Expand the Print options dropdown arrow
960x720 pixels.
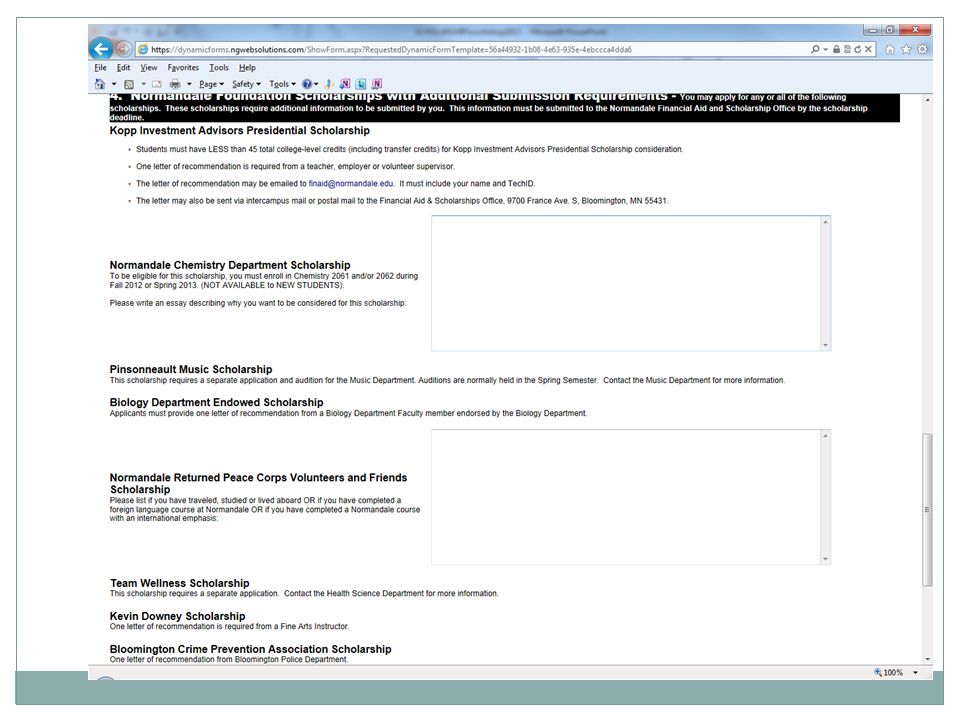pyautogui.click(x=189, y=84)
